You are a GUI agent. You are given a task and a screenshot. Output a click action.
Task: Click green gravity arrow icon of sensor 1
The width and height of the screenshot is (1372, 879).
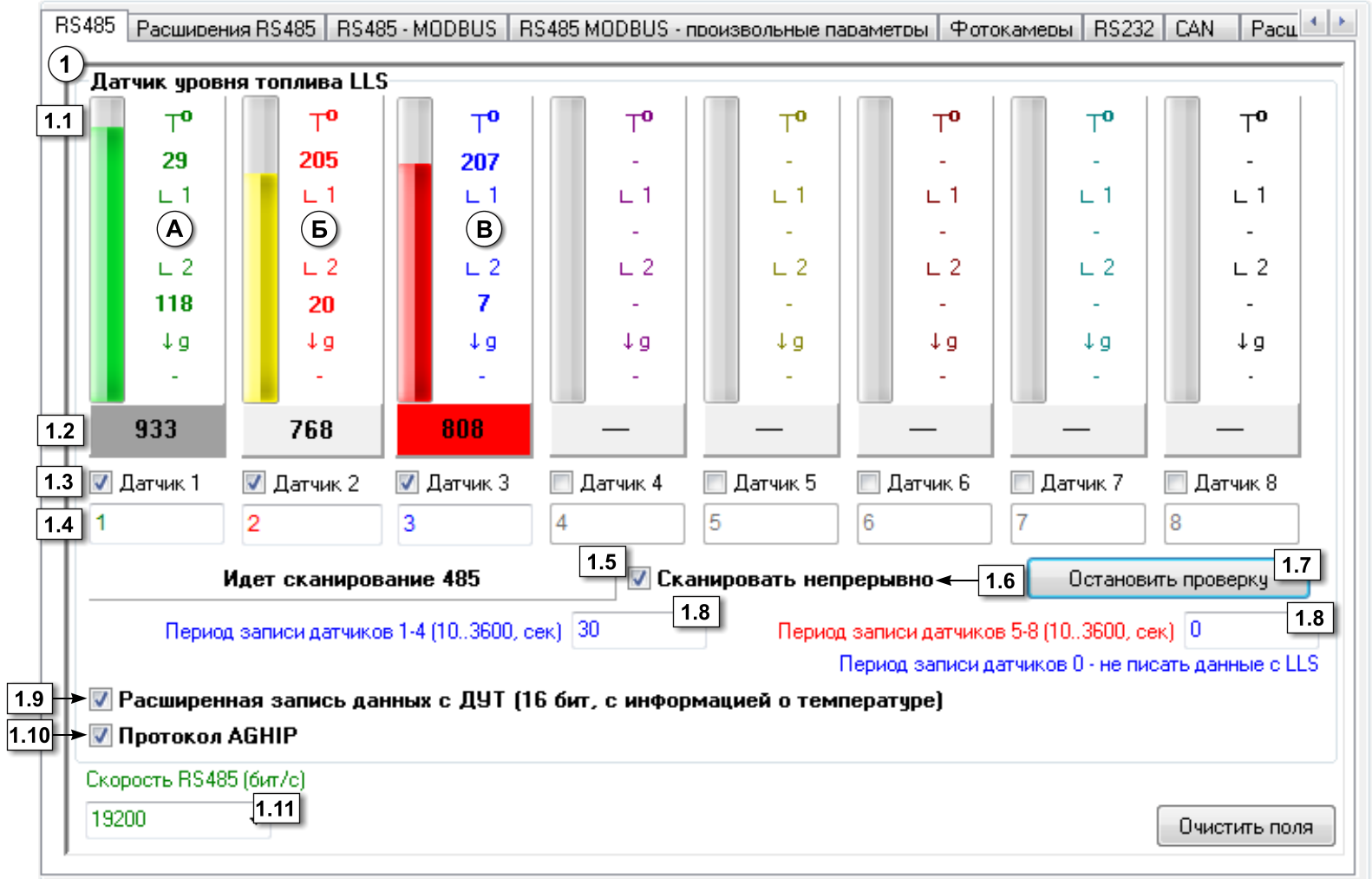pyautogui.click(x=175, y=341)
